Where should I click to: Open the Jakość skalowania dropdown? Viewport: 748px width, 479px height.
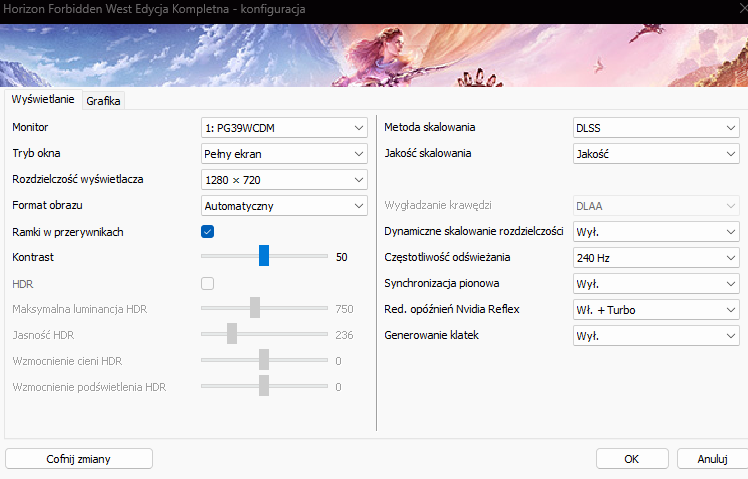pos(656,154)
